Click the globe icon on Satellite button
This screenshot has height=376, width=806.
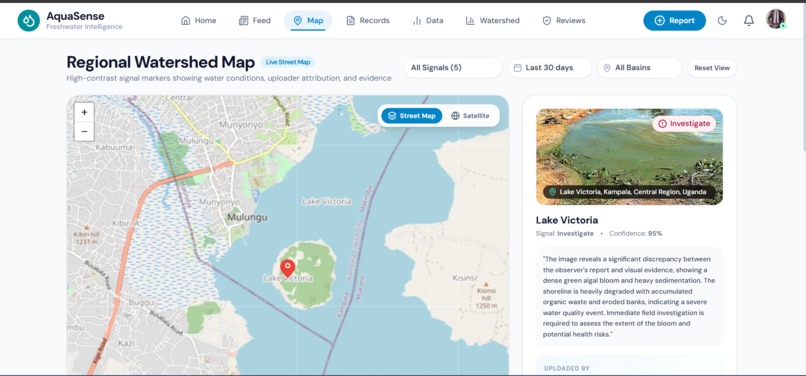455,116
